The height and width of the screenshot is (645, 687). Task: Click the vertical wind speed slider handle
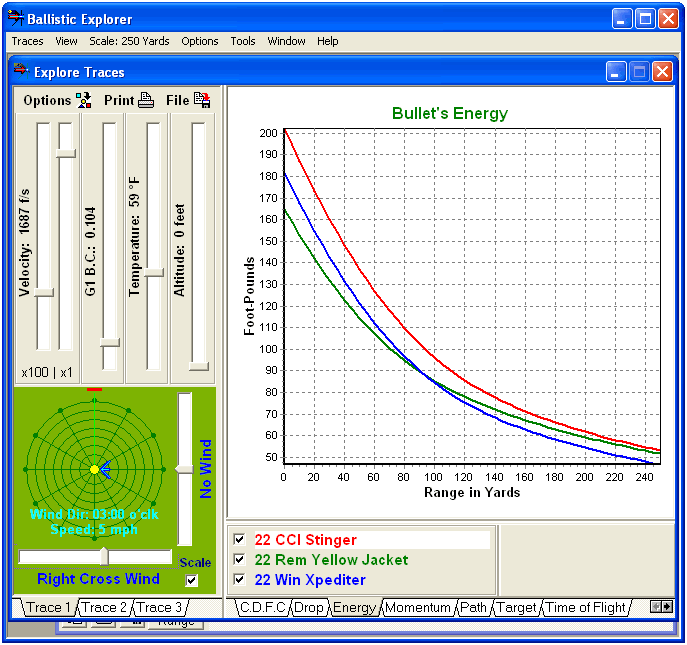(184, 469)
